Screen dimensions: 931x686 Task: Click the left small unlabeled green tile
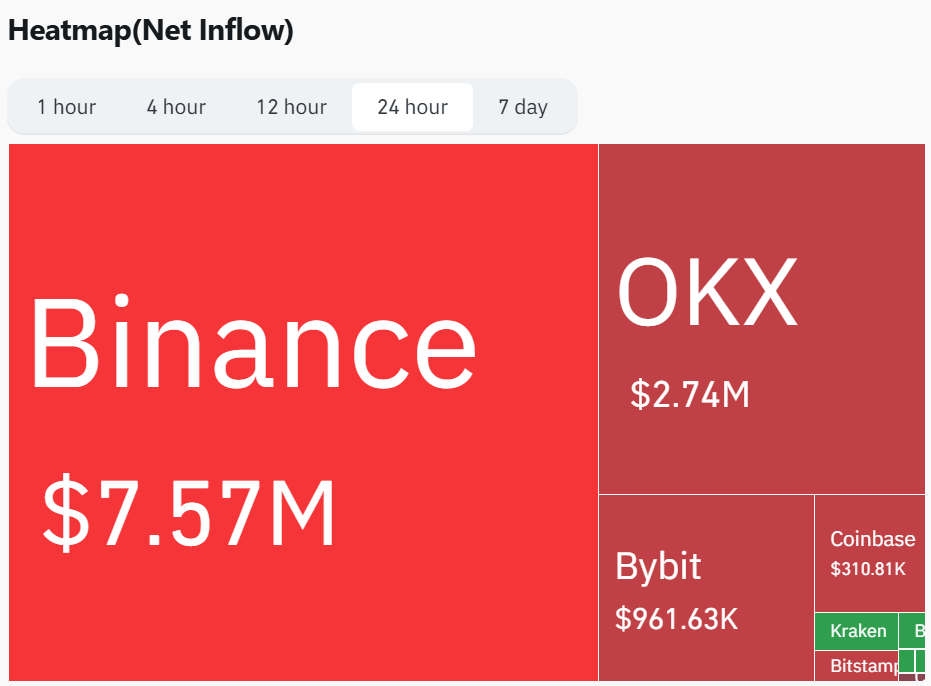(x=906, y=661)
